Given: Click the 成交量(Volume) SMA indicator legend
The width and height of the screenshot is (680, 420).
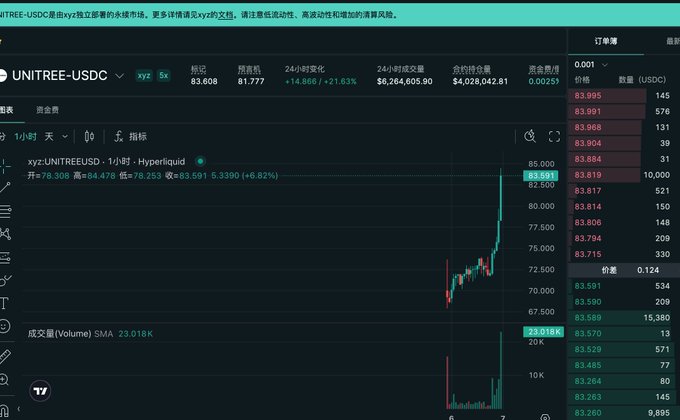Looking at the screenshot, I should click(x=90, y=334).
